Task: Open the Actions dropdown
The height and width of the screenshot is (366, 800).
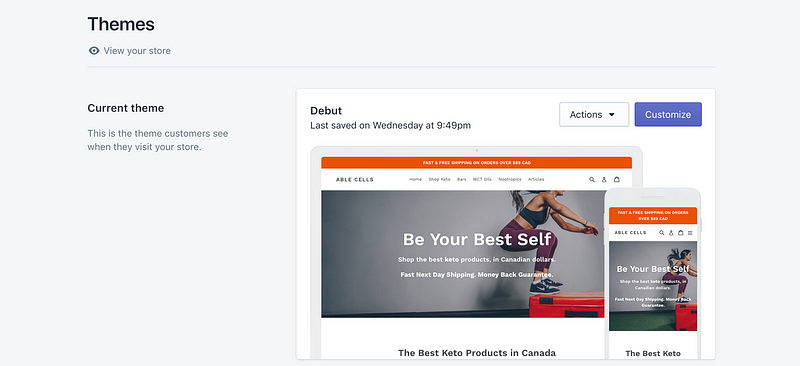Action: click(x=594, y=114)
